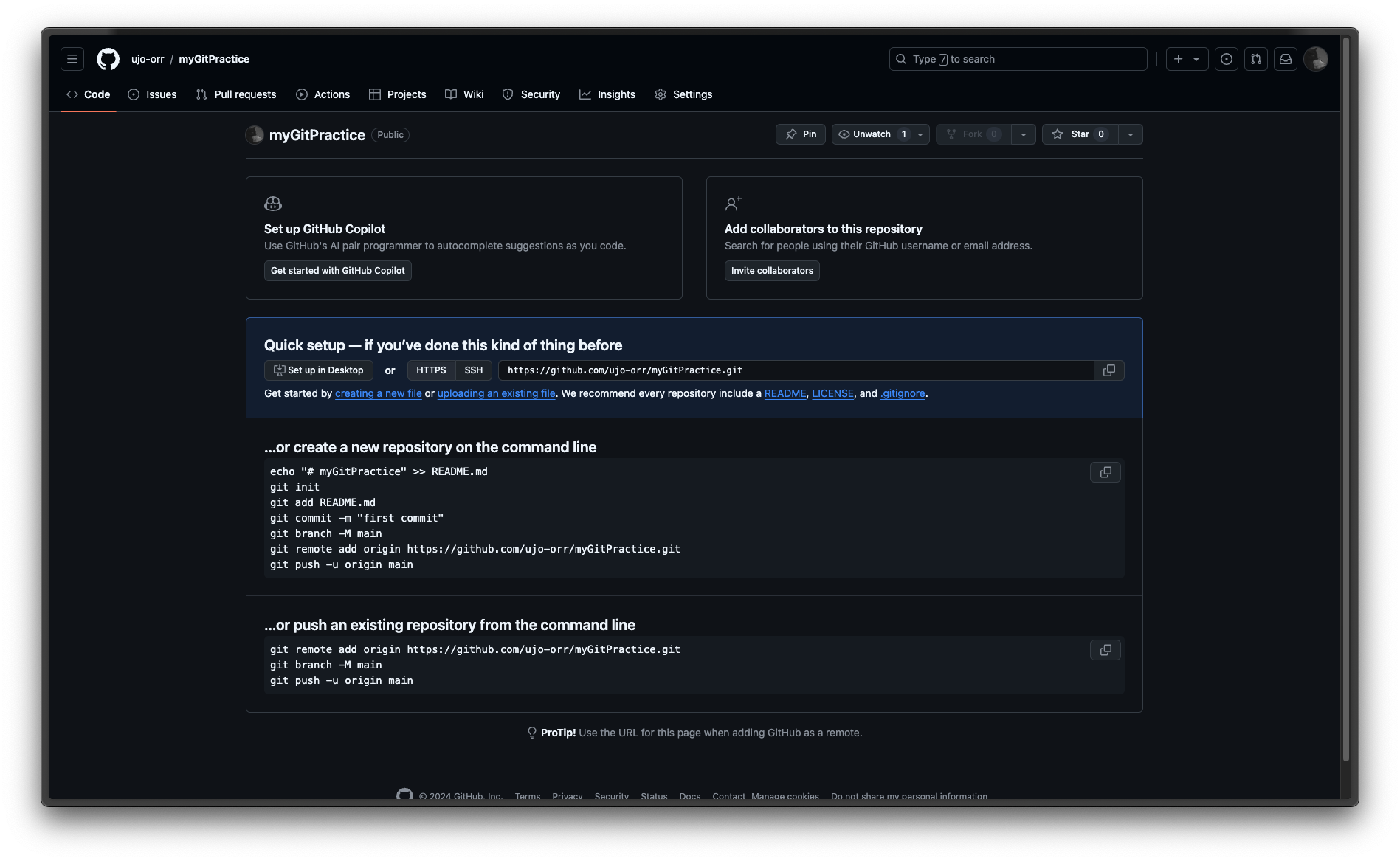Click the footer GitHub logo

click(x=404, y=795)
